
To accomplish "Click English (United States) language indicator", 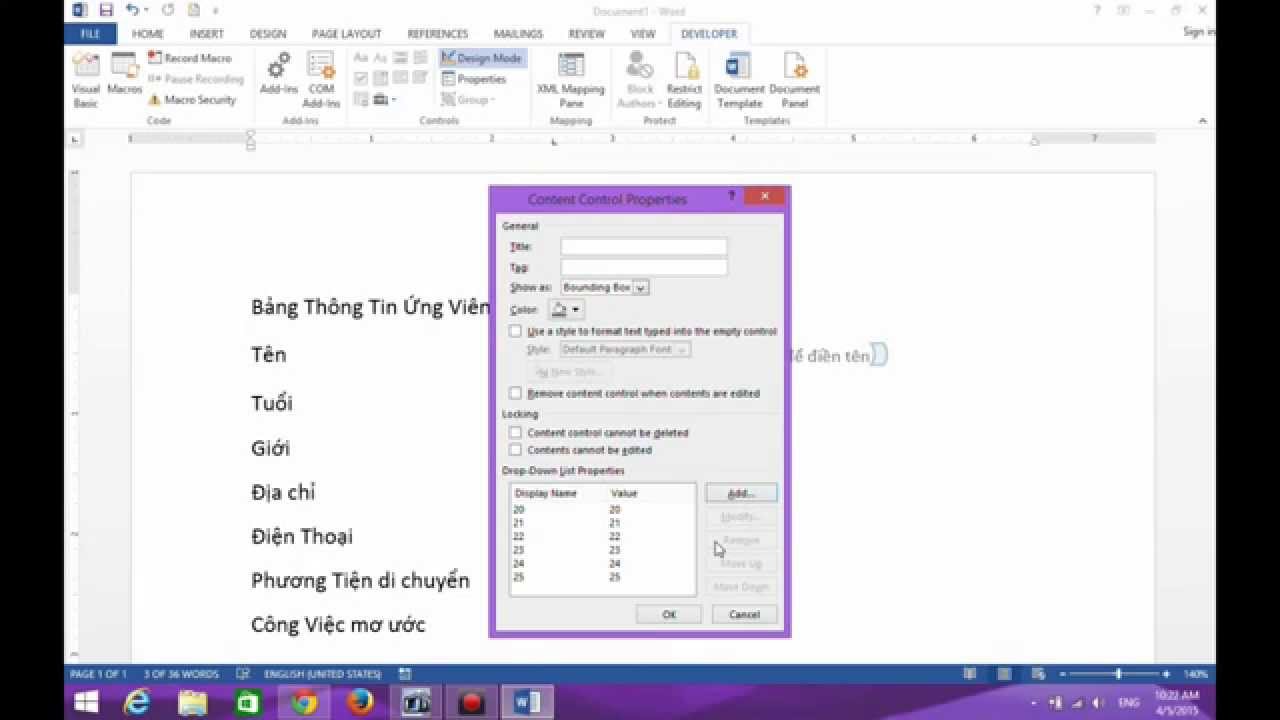I will tap(322, 675).
